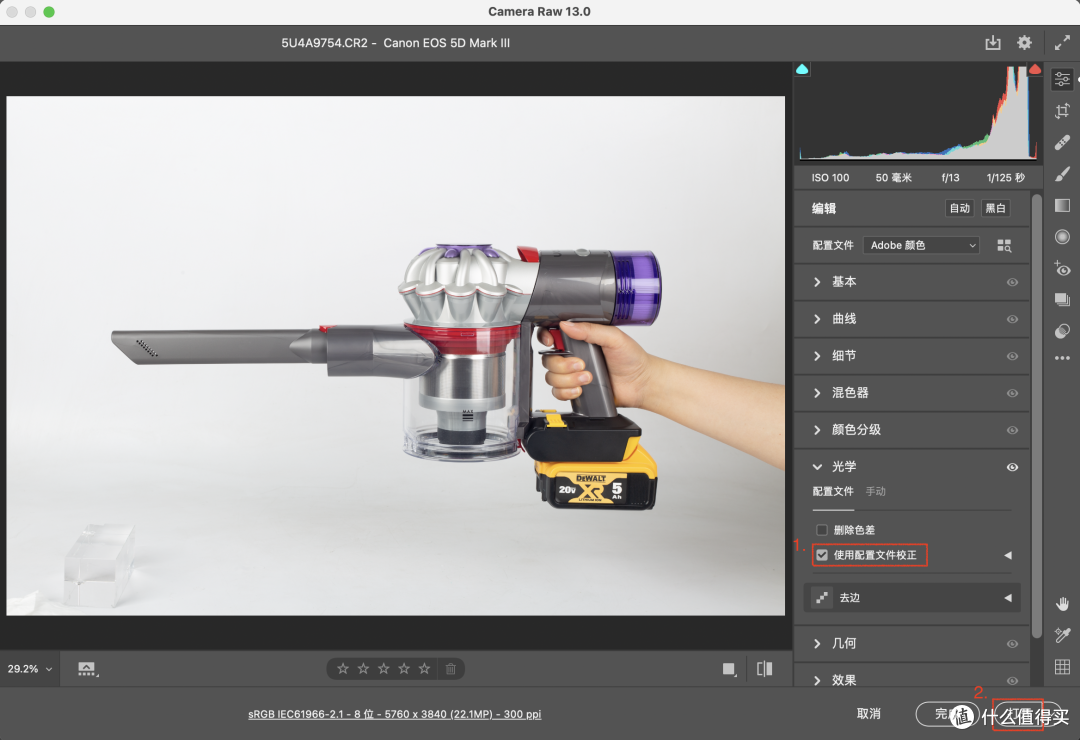
Task: Open the 29.2% zoom level dropdown
Action: [30, 668]
